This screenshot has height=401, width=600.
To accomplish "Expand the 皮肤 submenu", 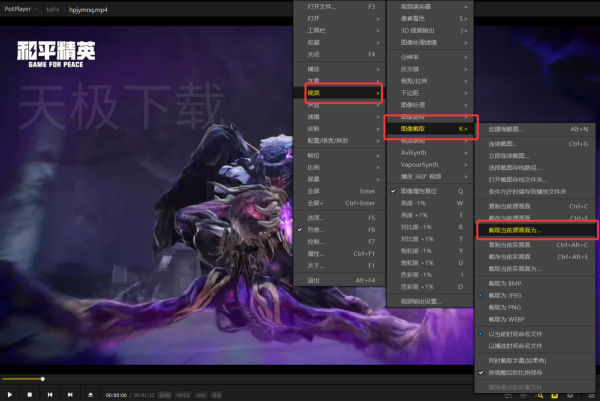I will click(340, 129).
